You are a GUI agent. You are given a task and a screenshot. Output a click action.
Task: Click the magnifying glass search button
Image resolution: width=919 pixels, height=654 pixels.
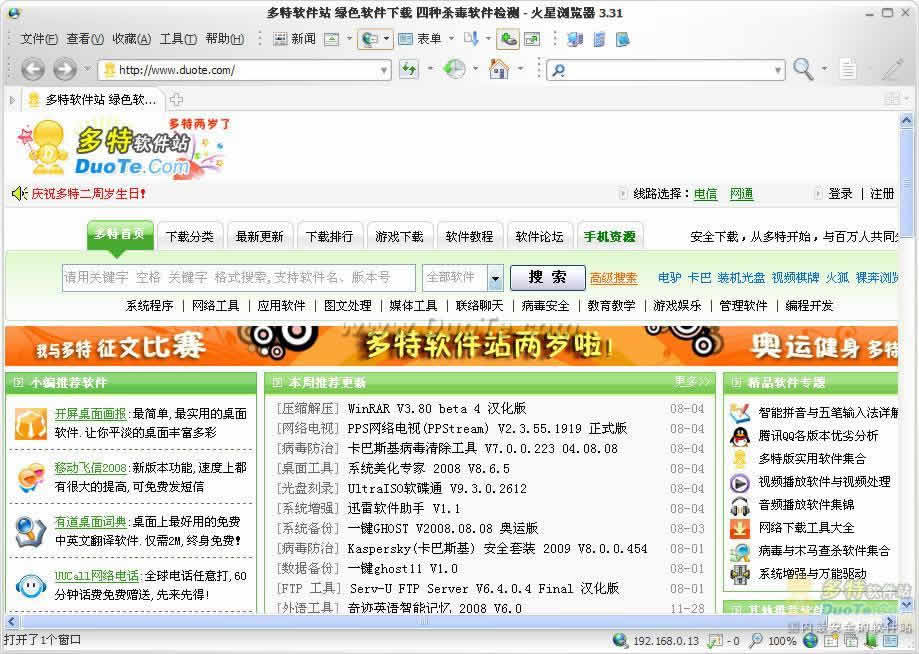pos(803,70)
